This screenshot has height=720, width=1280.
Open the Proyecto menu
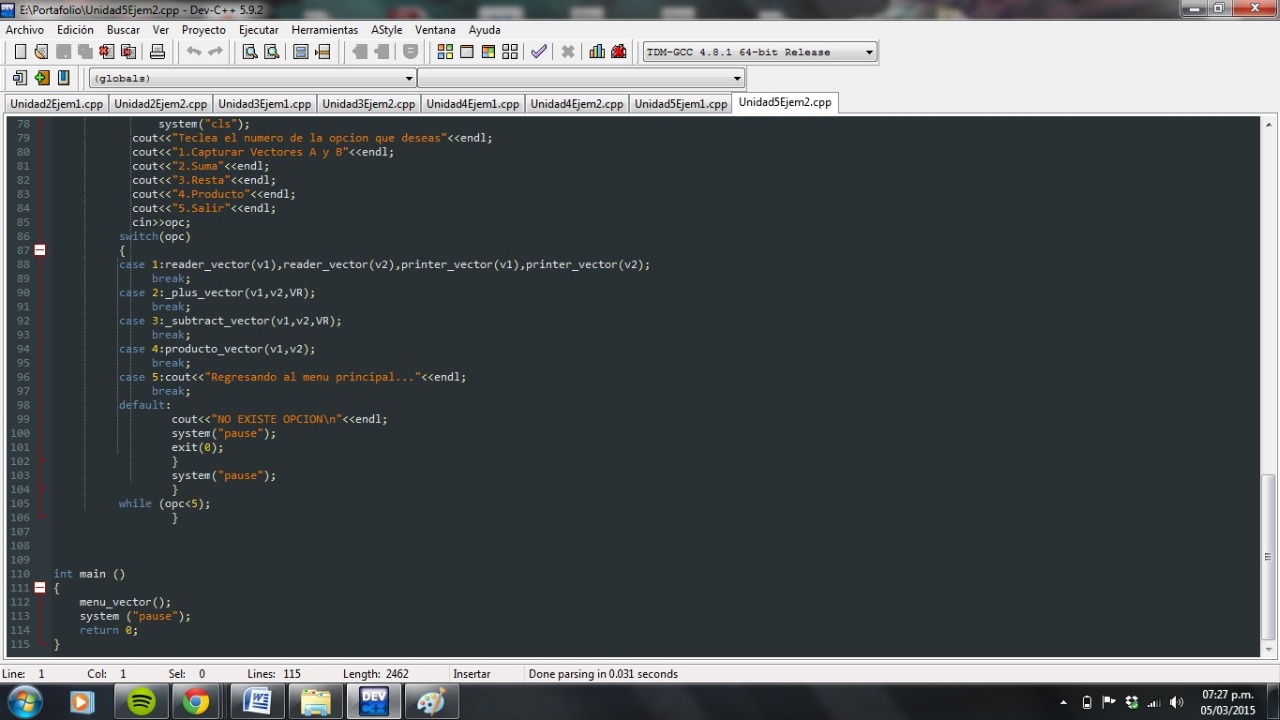pos(203,30)
